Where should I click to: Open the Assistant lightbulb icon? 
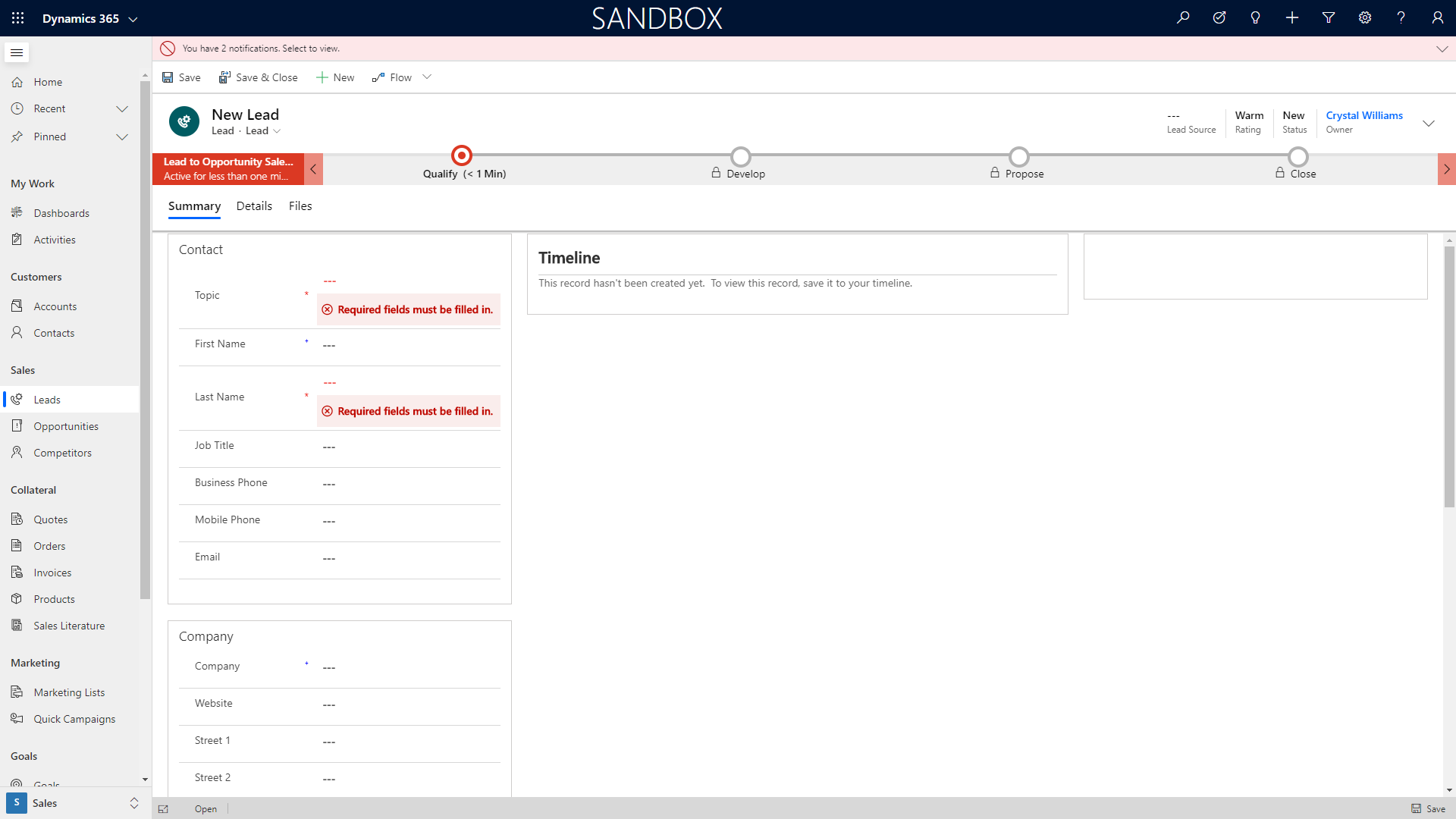(1256, 17)
